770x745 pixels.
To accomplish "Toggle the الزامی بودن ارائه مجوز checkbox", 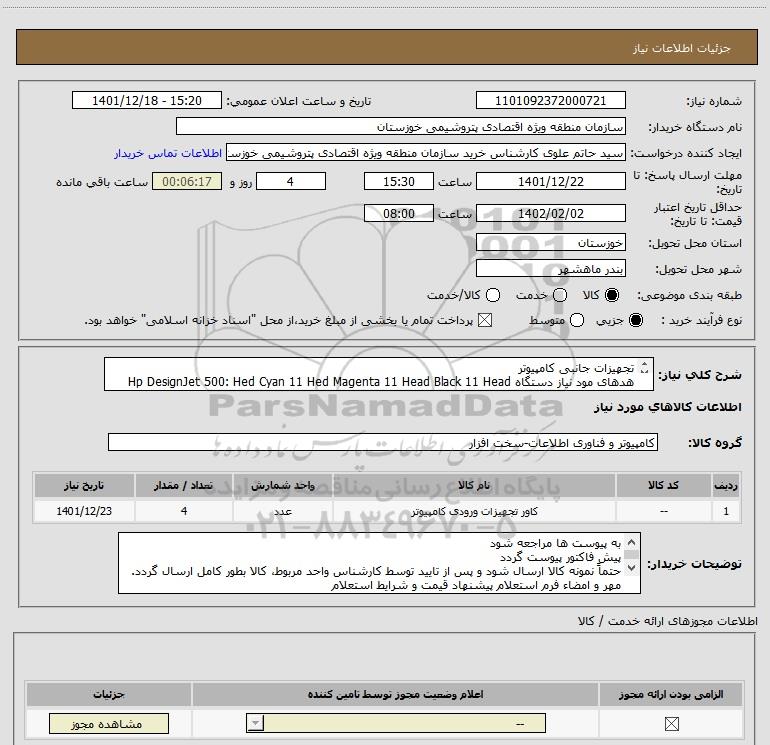I will (671, 723).
